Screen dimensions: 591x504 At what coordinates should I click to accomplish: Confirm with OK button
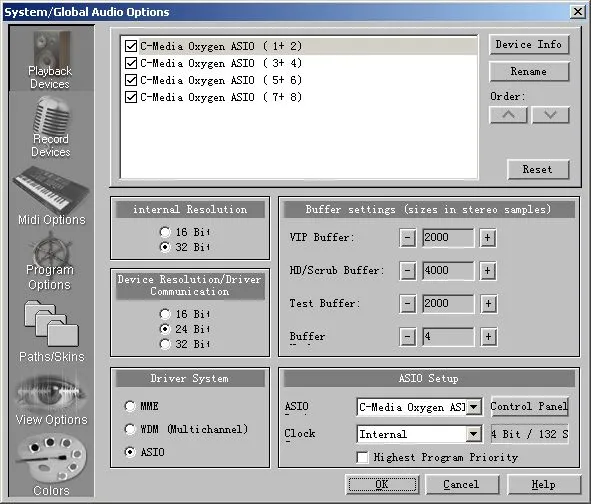(x=381, y=484)
